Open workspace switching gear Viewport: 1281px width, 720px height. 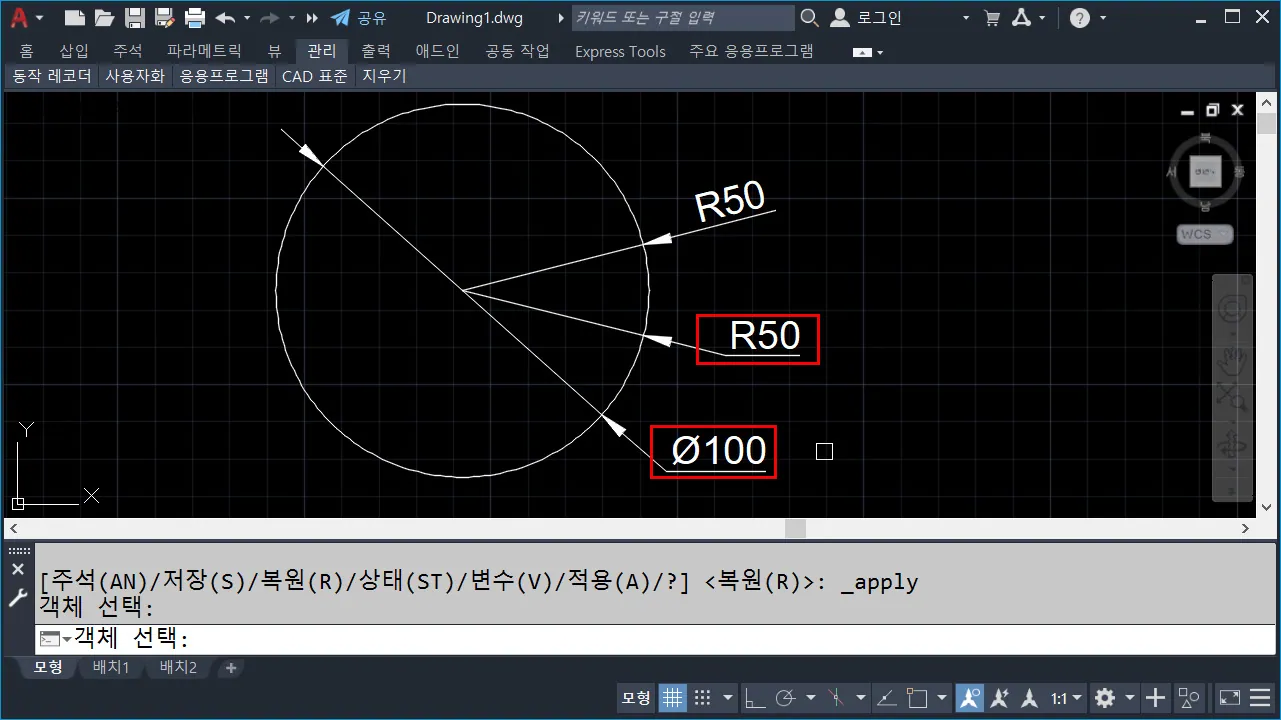click(1105, 697)
